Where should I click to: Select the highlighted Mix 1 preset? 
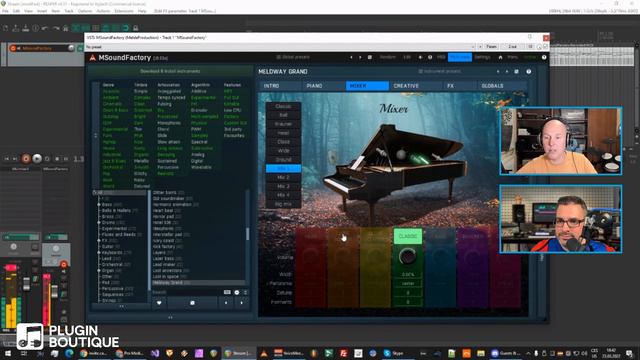(283, 169)
